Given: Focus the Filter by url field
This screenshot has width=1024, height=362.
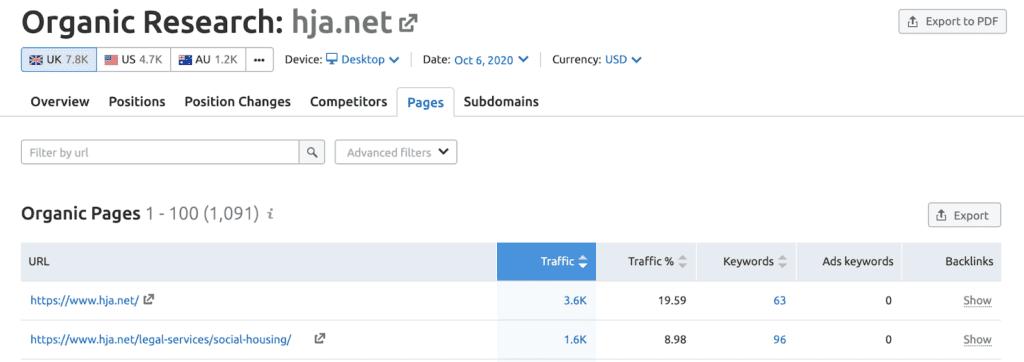Looking at the screenshot, I should pos(161,153).
